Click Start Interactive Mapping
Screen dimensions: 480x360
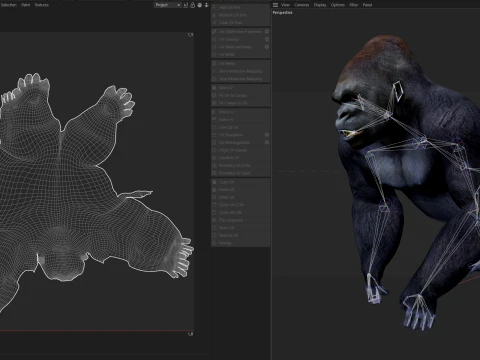pos(240,71)
